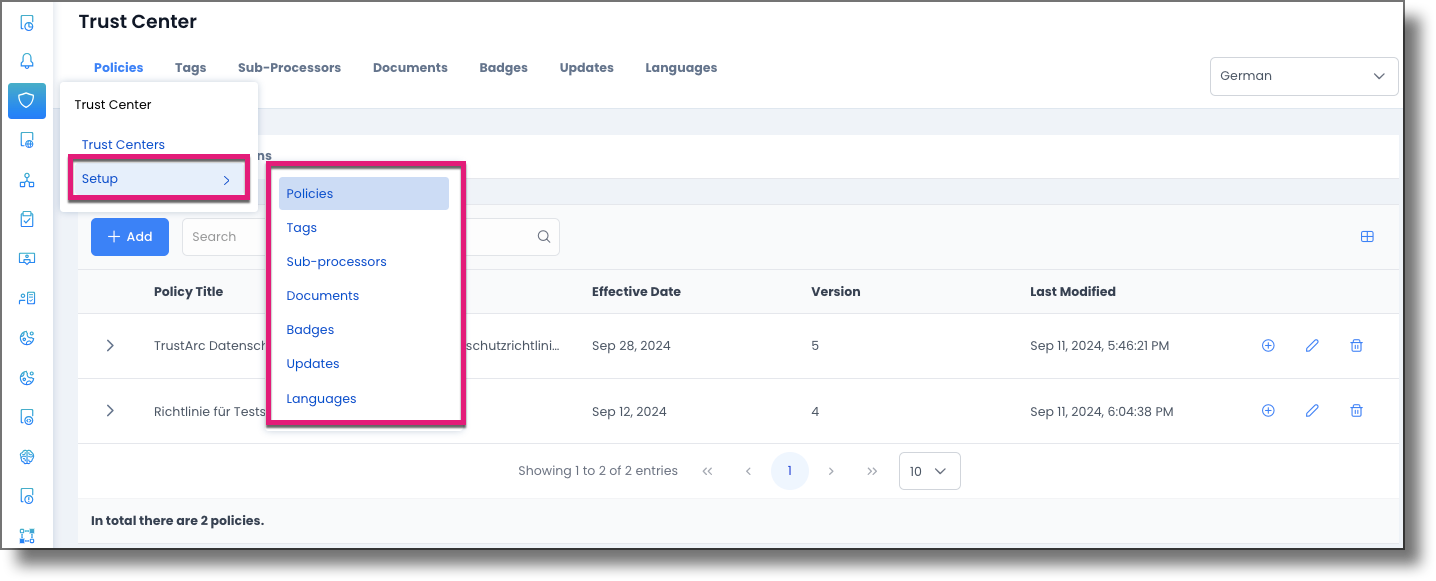Image resolution: width=1436 pixels, height=581 pixels.
Task: Click the monitor presentation icon in the sidebar
Action: tap(27, 258)
